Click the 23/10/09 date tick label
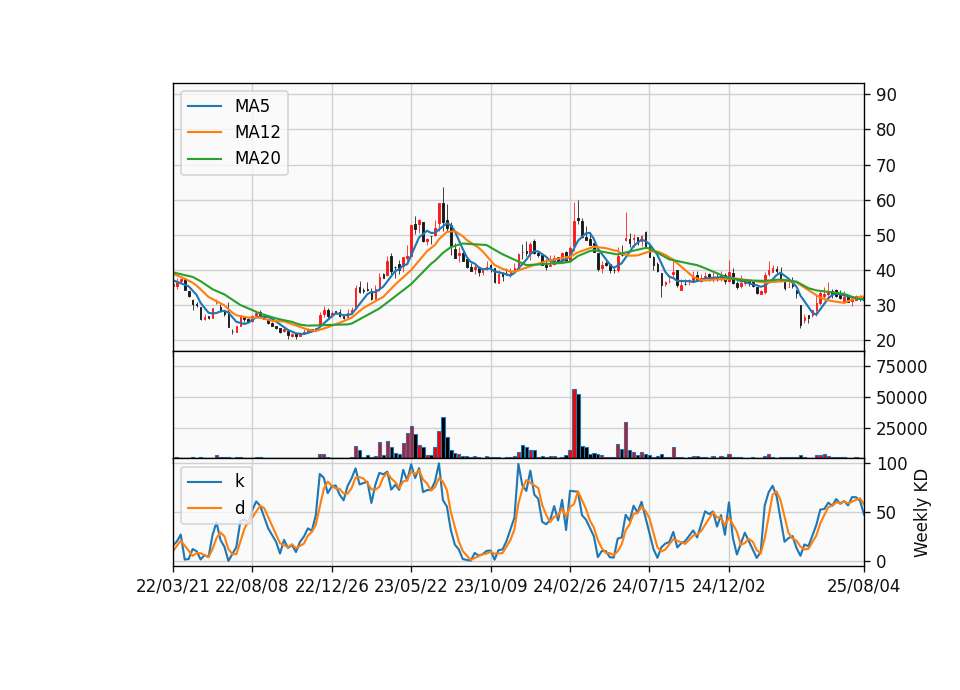 tap(490, 586)
